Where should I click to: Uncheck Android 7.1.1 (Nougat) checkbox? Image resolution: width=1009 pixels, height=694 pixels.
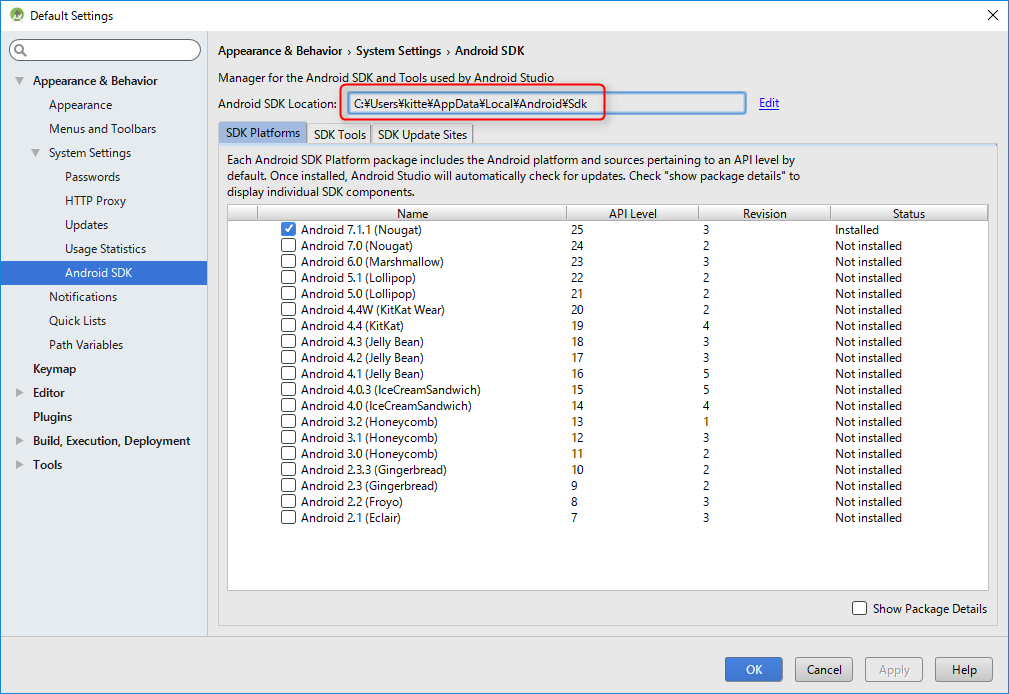point(288,229)
